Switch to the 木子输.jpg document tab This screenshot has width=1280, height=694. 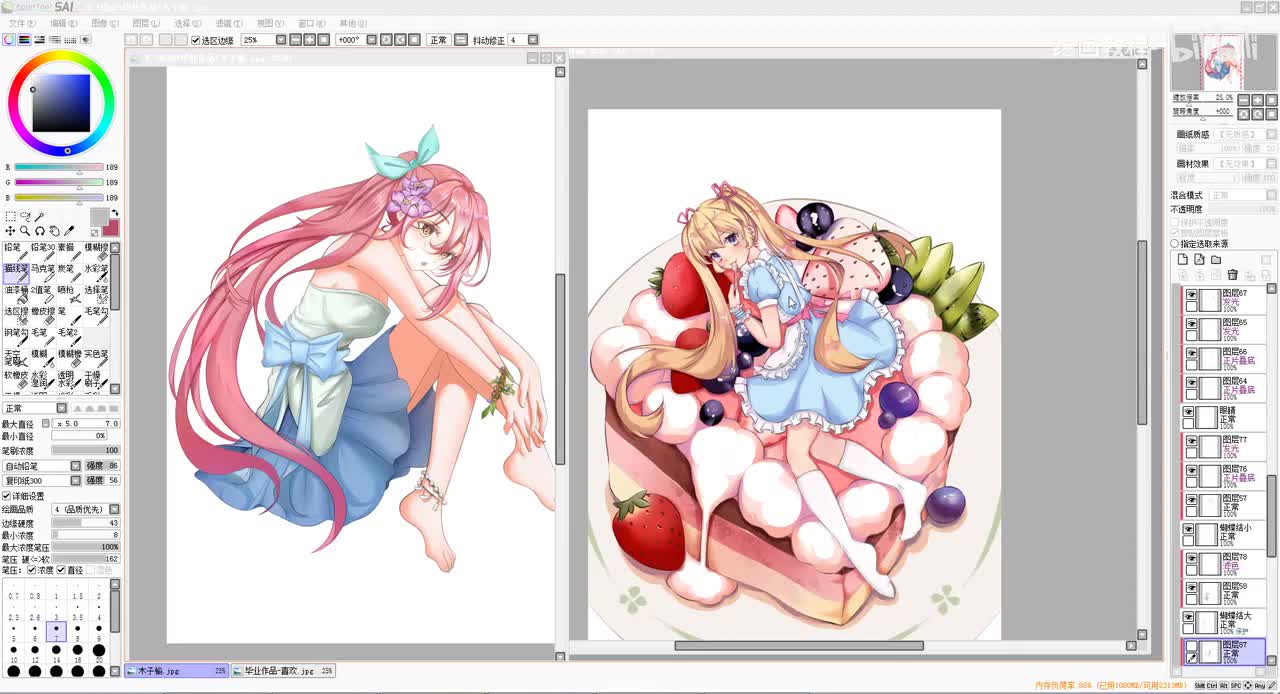tap(176, 671)
